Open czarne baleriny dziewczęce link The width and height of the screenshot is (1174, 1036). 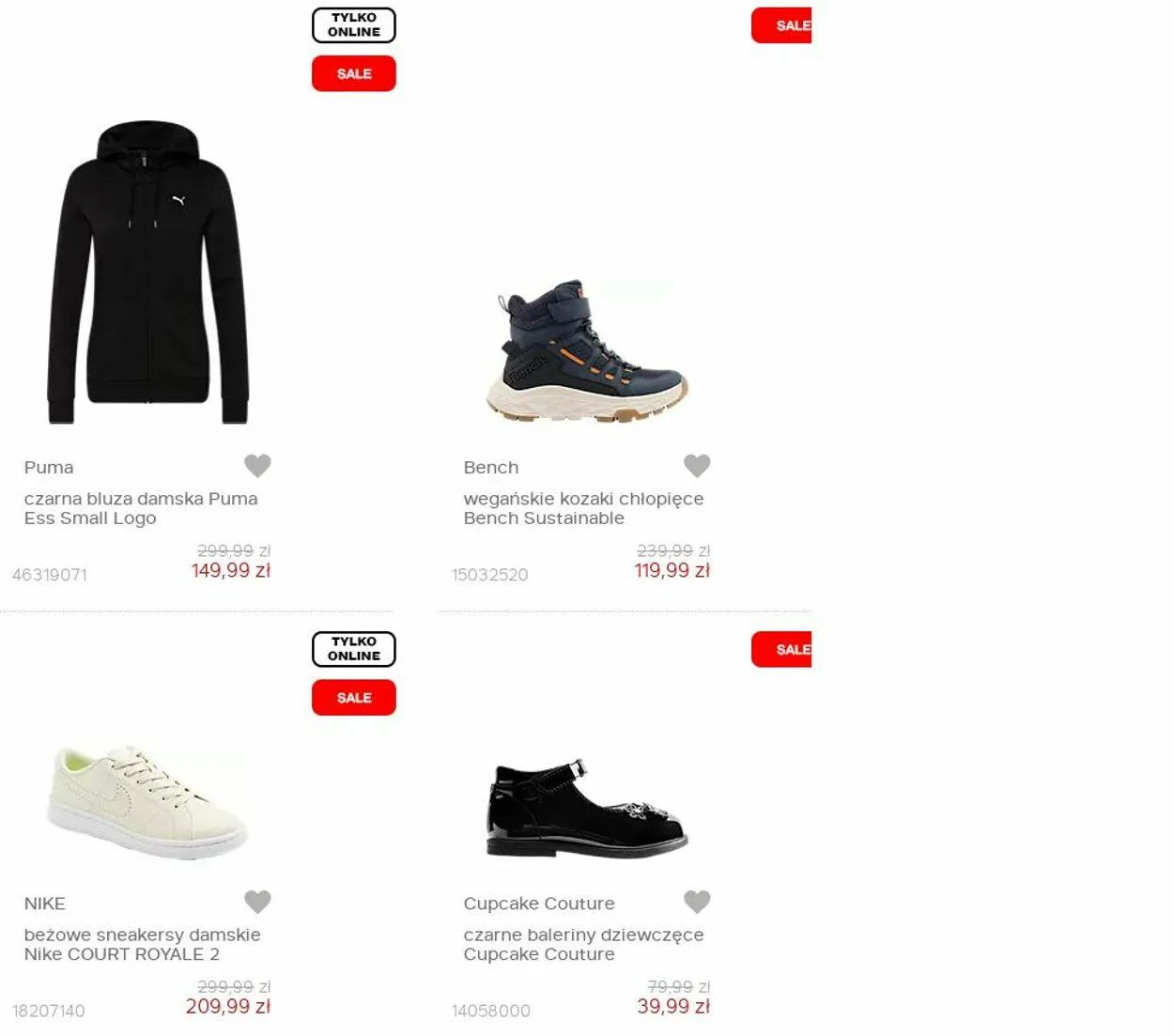click(x=583, y=944)
